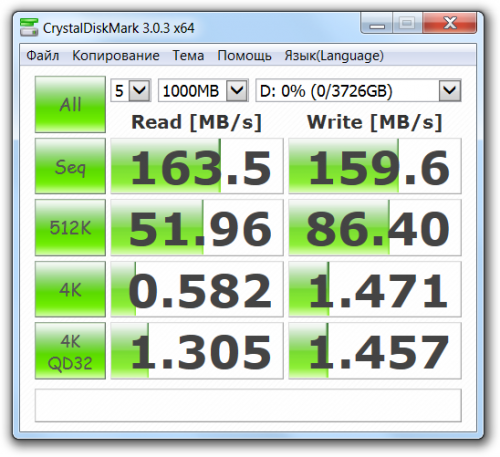
Task: Open the Тема menu
Action: pyautogui.click(x=188, y=55)
